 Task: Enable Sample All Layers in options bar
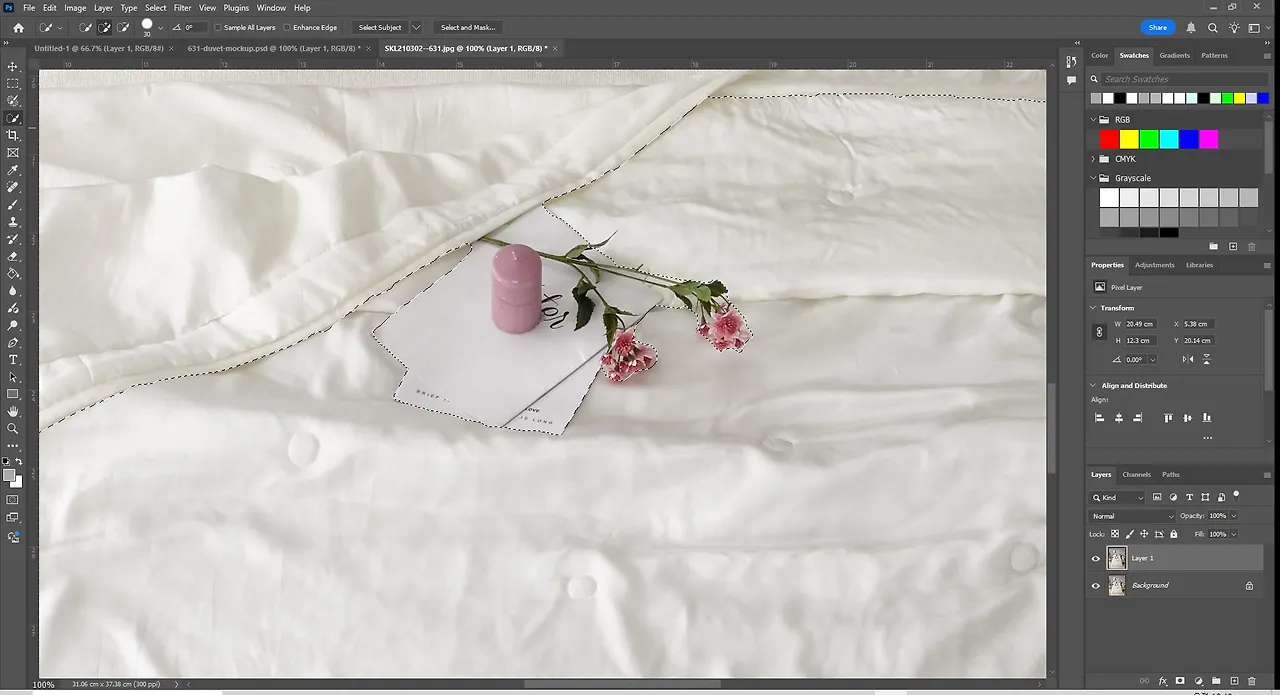tap(219, 27)
